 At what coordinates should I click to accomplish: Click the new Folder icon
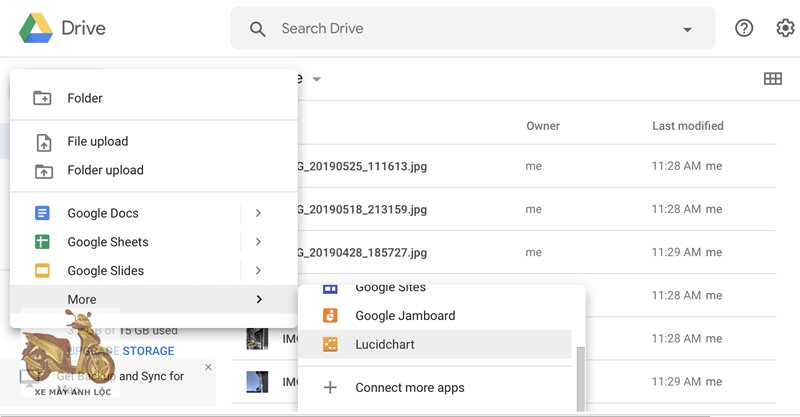pyautogui.click(x=42, y=97)
